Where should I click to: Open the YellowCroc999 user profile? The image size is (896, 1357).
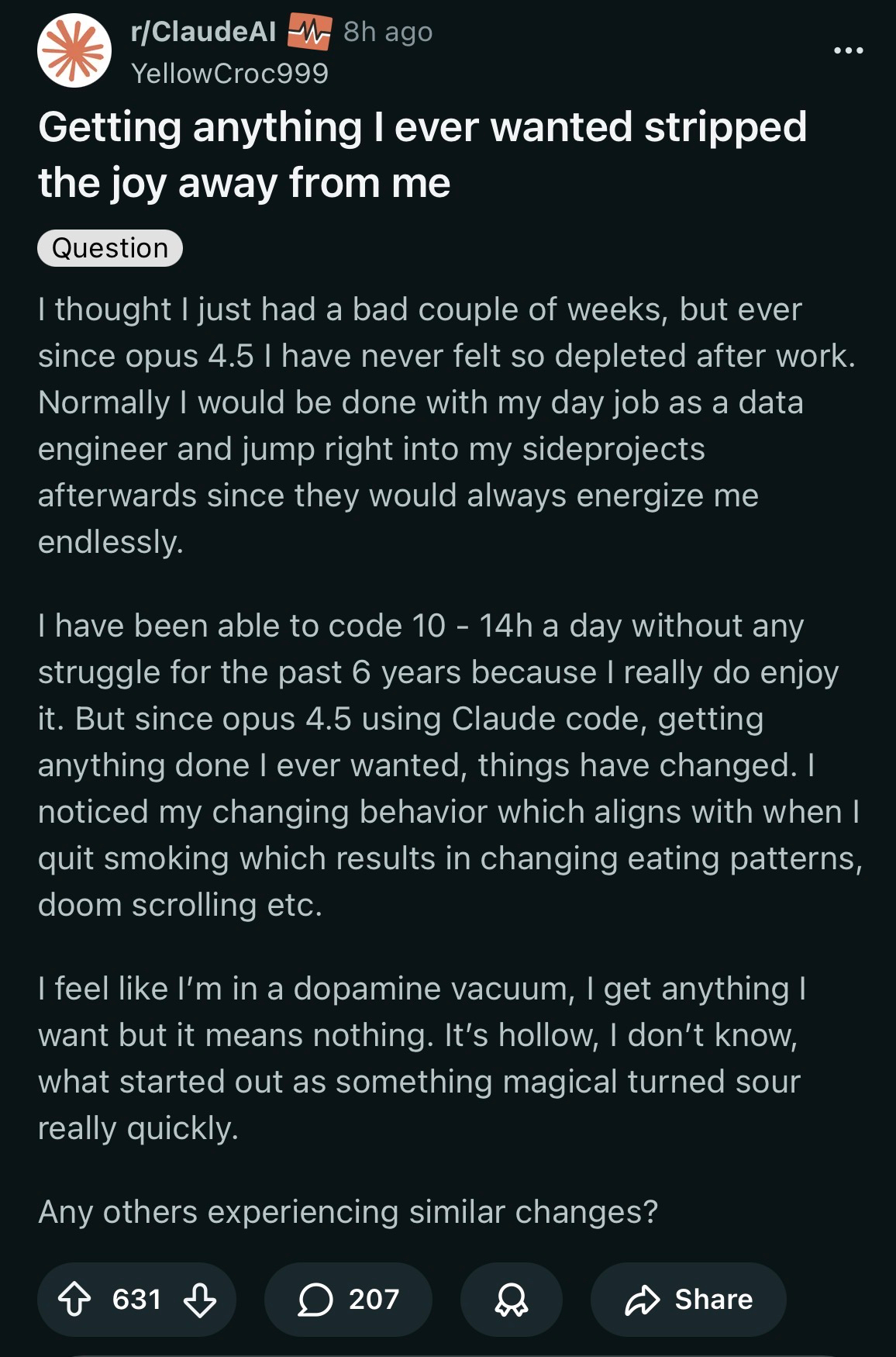(x=229, y=74)
